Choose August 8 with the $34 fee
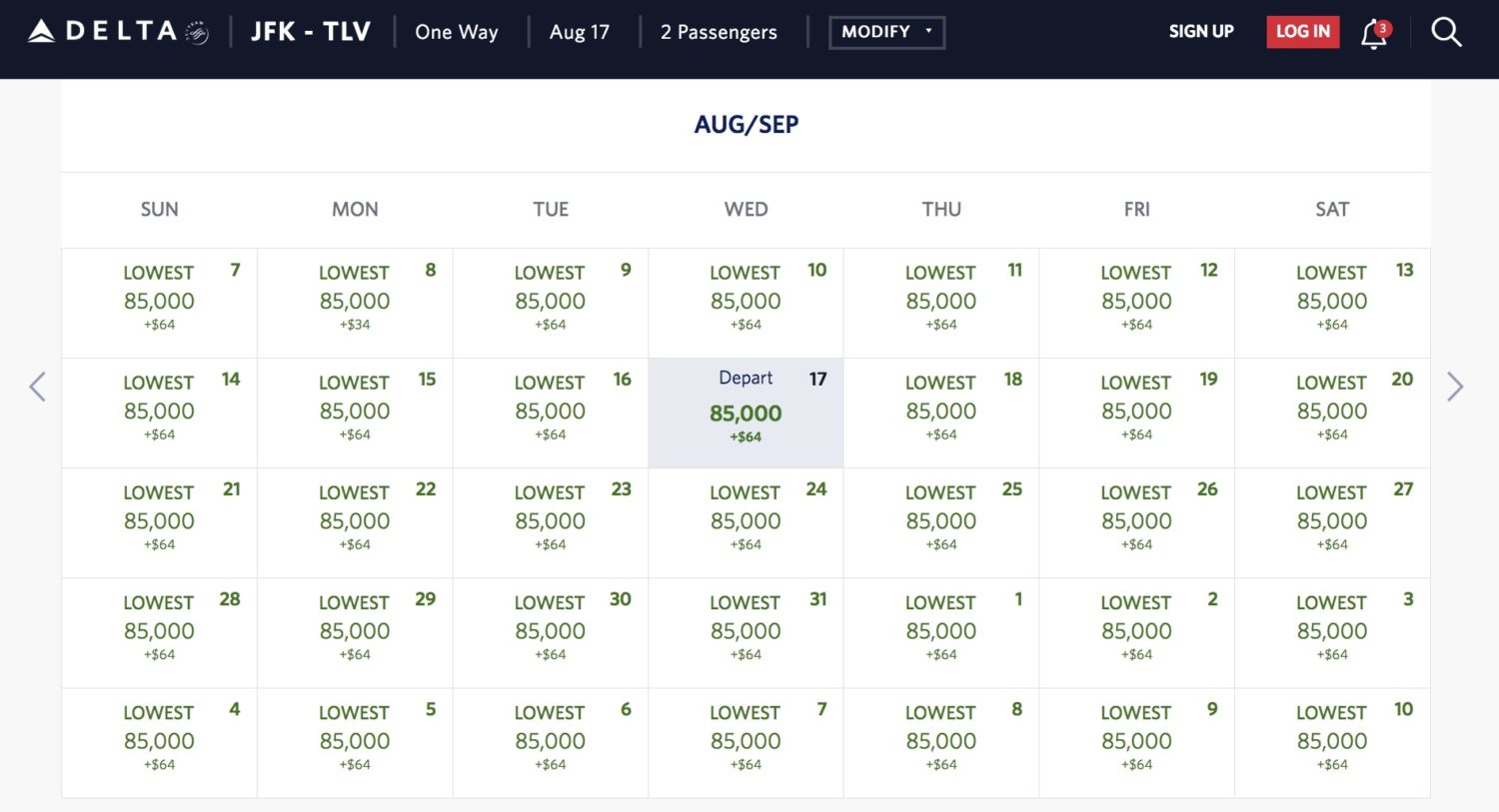 (x=355, y=302)
